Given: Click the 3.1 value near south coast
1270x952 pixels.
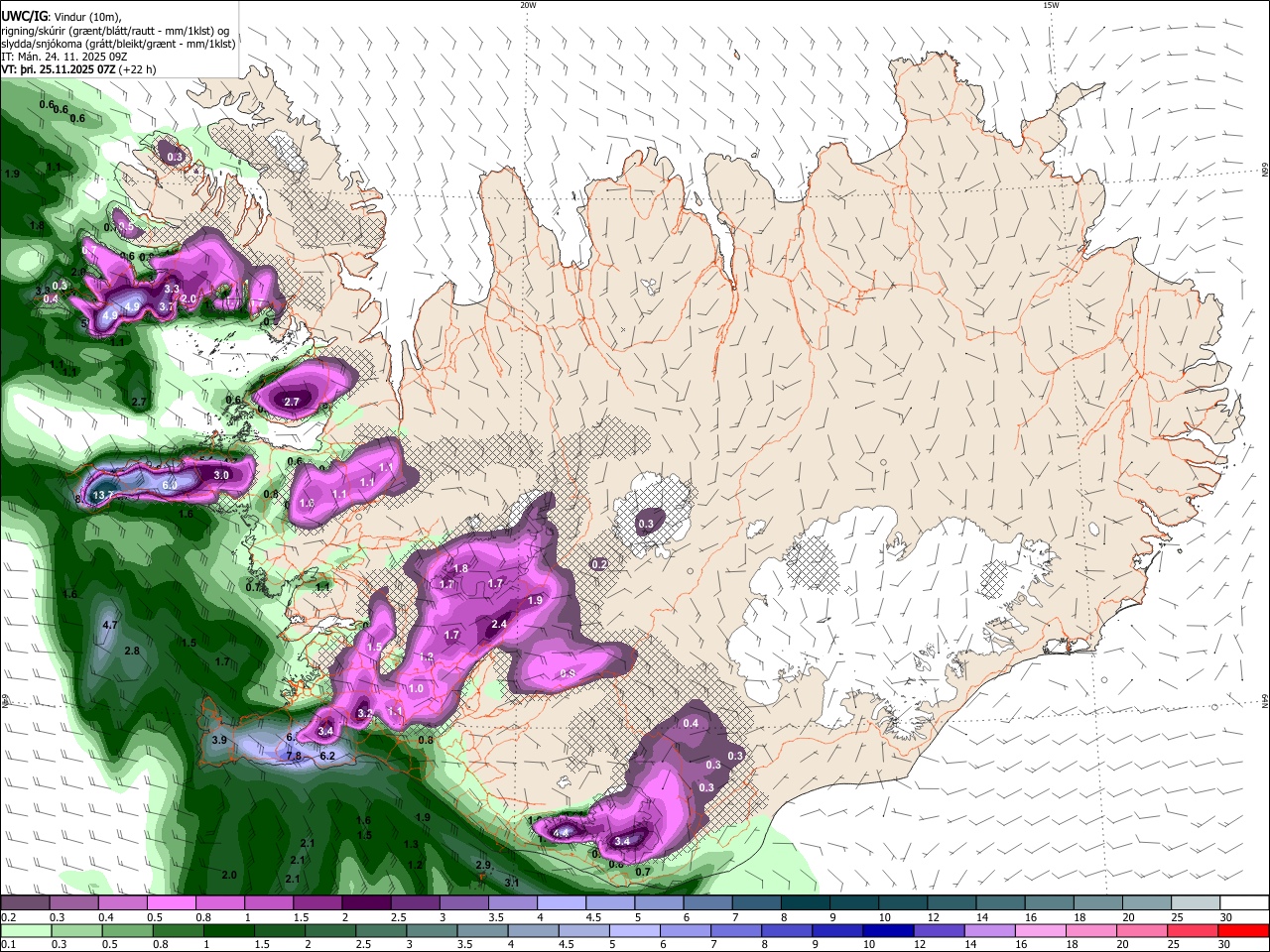Looking at the screenshot, I should coord(512,882).
